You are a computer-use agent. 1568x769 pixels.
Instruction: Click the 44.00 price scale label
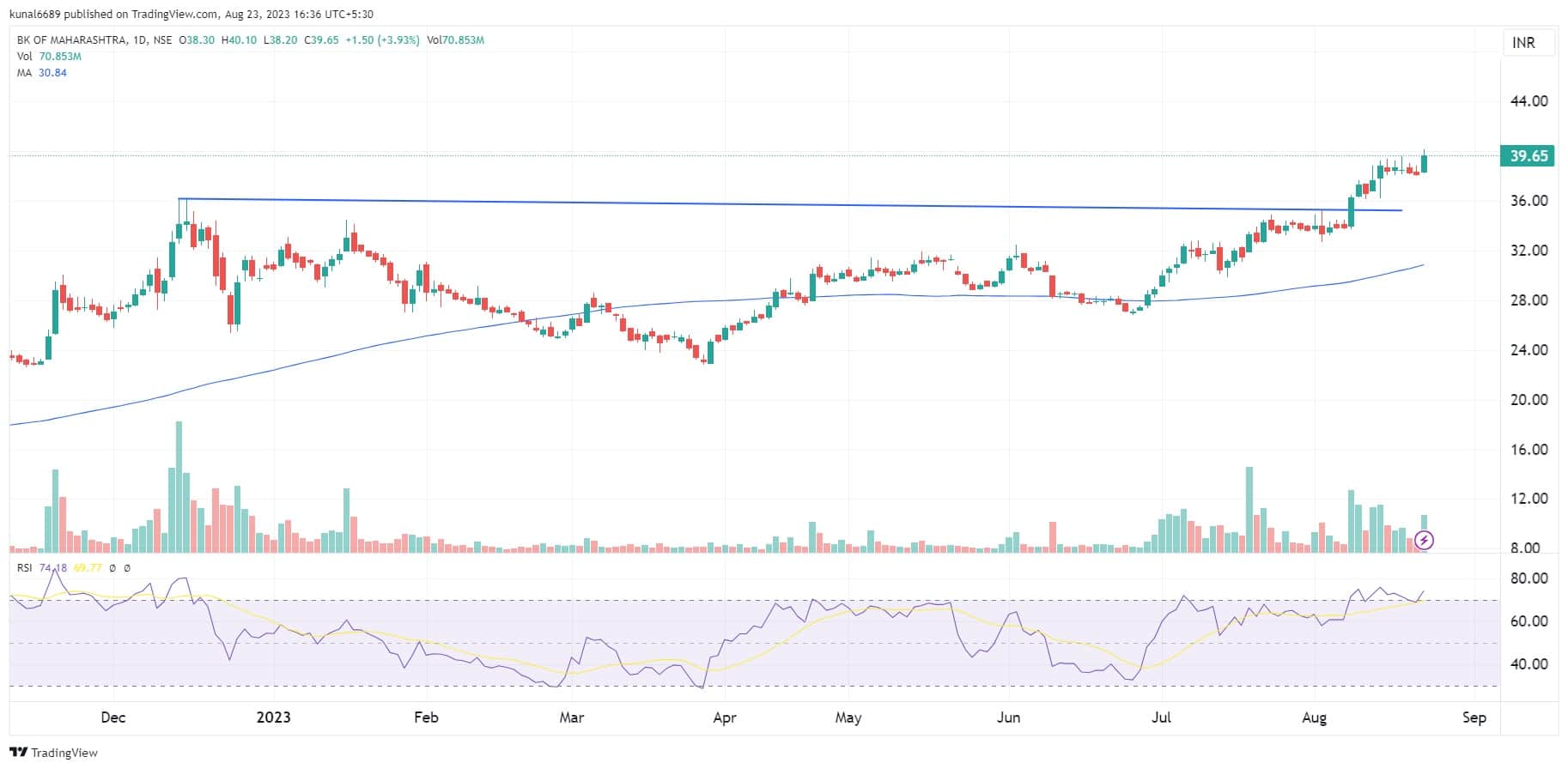click(x=1528, y=101)
